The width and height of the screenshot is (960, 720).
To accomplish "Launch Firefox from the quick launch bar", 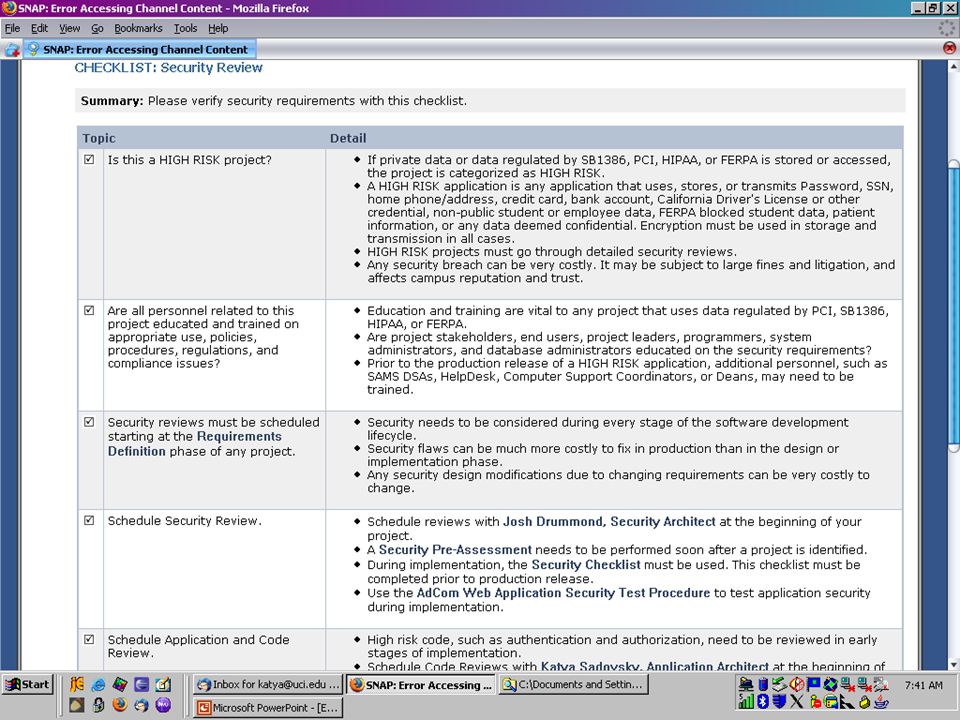I will tap(120, 705).
